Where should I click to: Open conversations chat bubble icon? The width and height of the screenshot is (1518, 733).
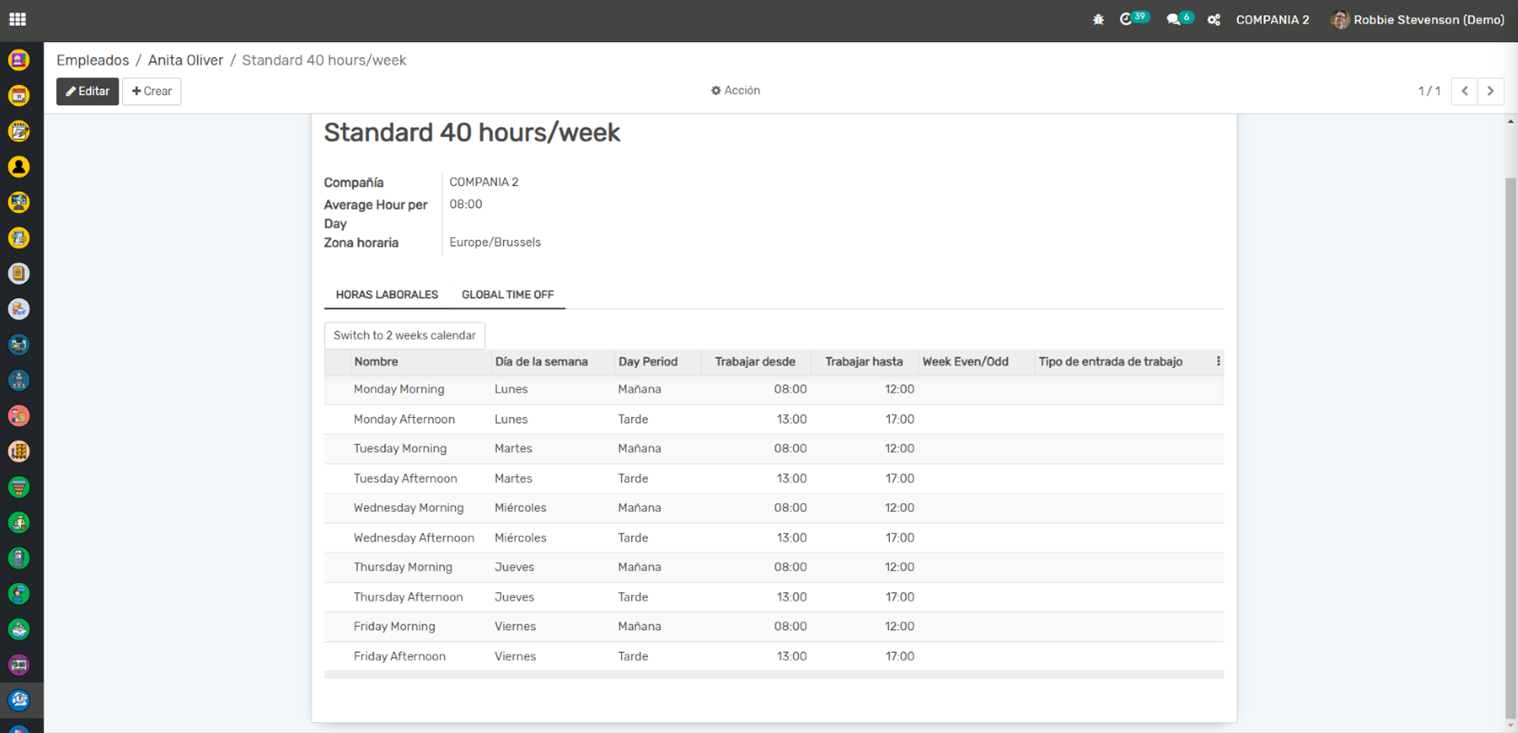point(1173,19)
